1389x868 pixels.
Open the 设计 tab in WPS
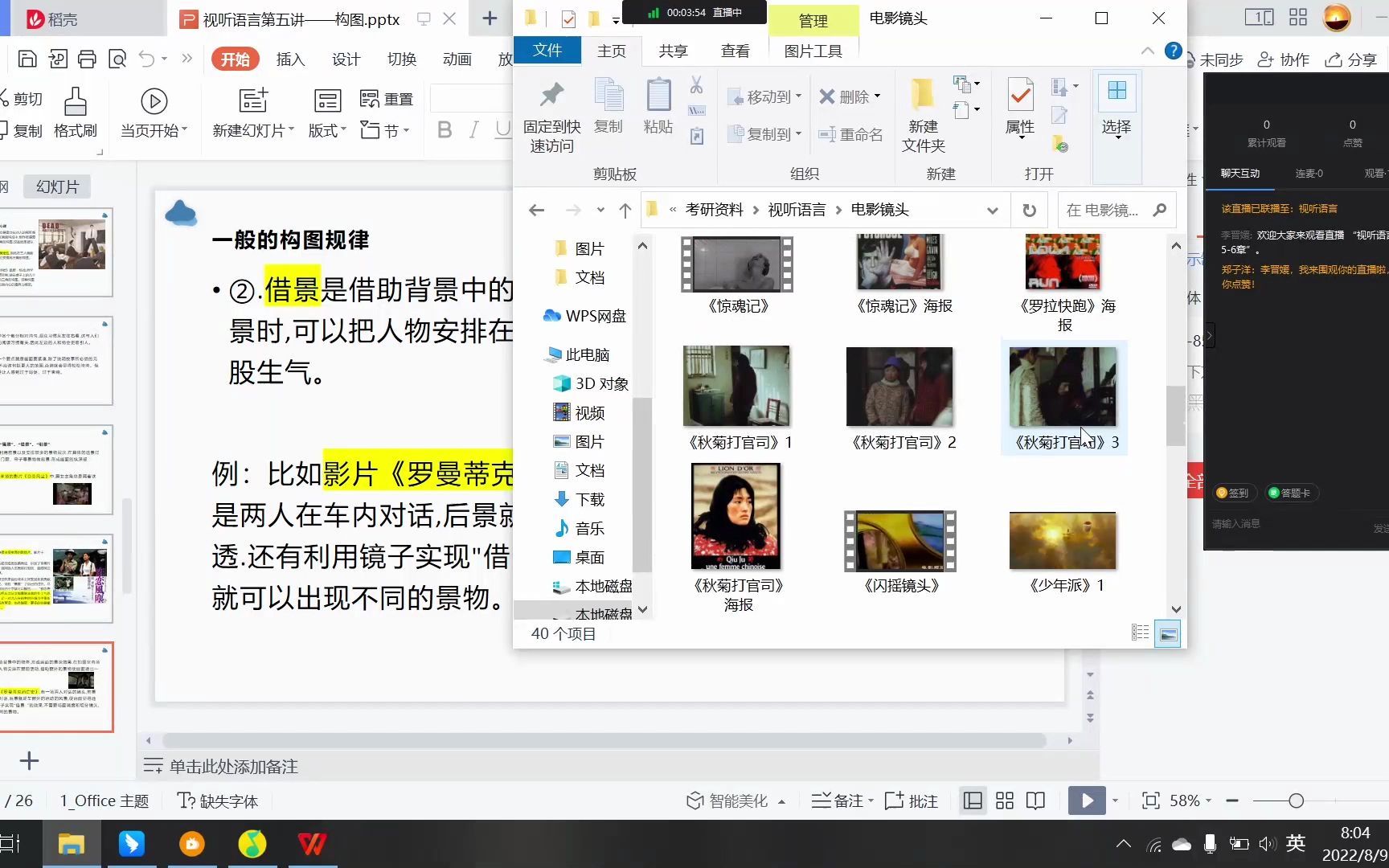tap(346, 59)
